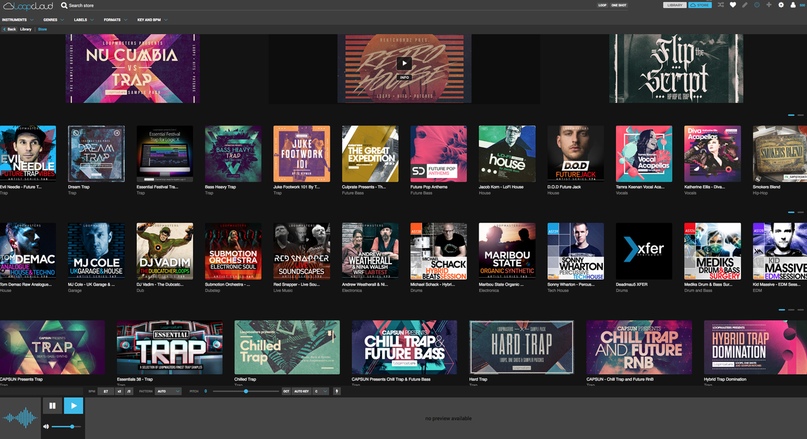Toggle the Loop filter

click(x=602, y=5)
